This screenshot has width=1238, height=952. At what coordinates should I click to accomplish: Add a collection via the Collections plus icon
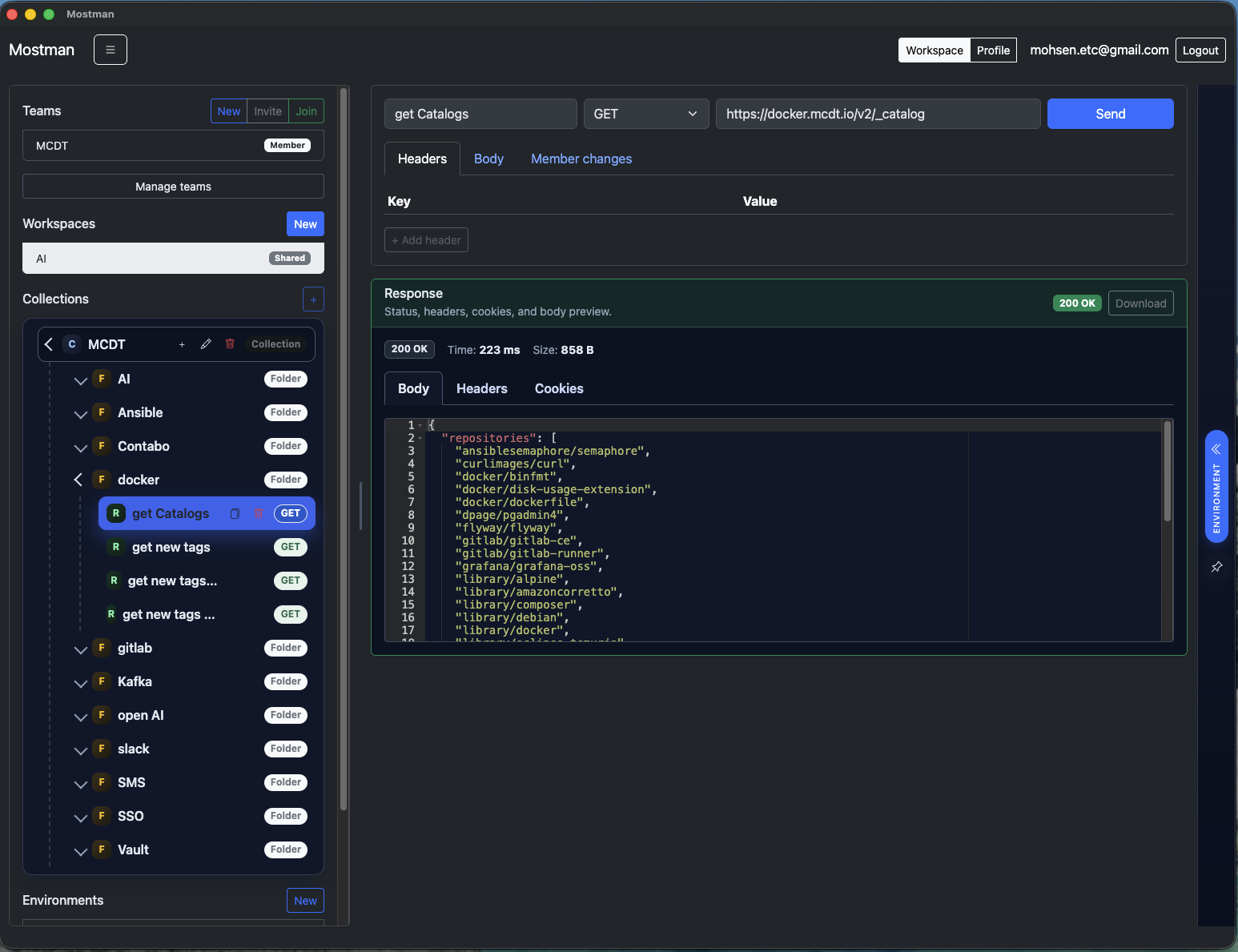tap(313, 299)
